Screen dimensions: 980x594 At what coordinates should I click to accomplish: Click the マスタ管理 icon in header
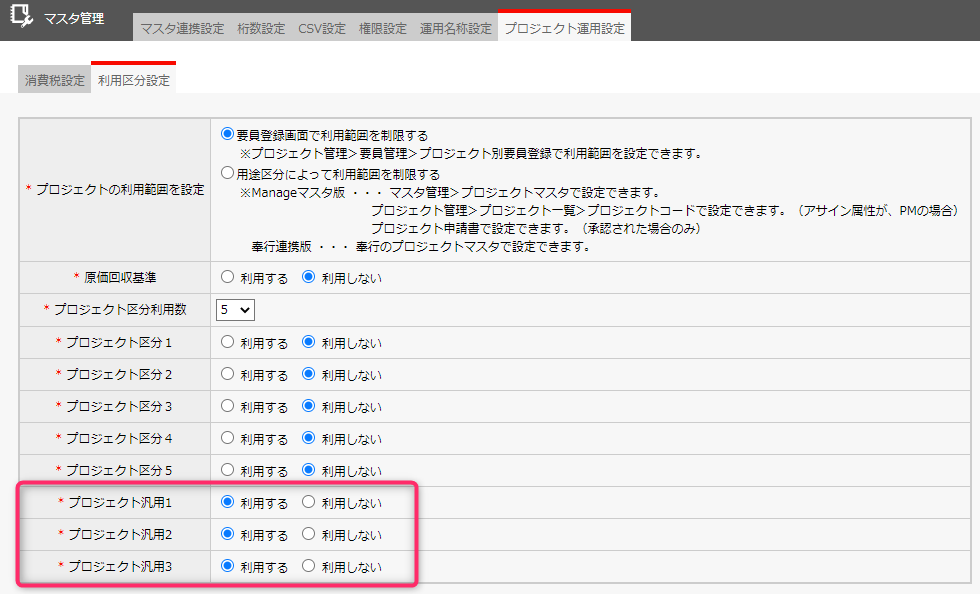click(x=21, y=18)
